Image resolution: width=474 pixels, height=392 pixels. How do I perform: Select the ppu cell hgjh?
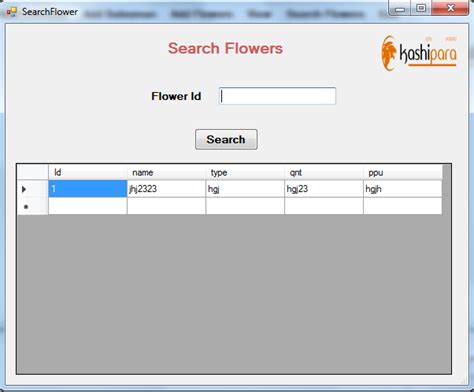(403, 189)
